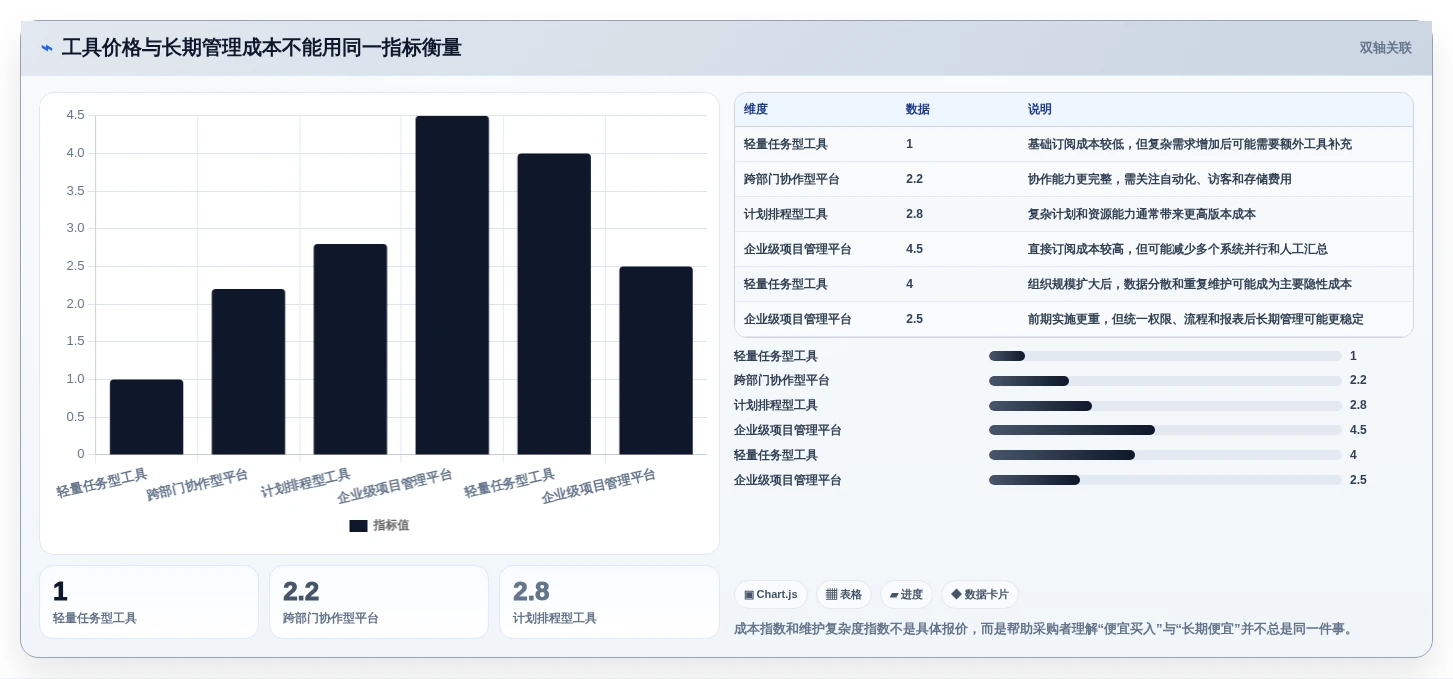Click the x-axis label 跨部门协作型平台 under the chart

(198, 484)
